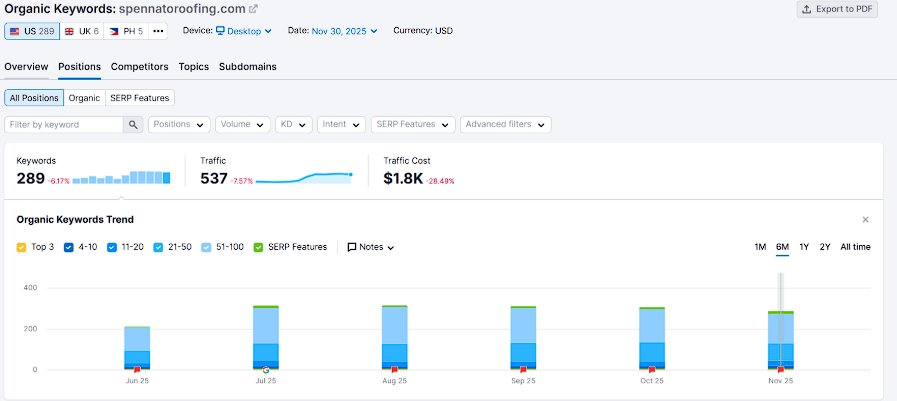The width and height of the screenshot is (897, 401).
Task: Close the Organic Keywords Trend panel
Action: 866,220
